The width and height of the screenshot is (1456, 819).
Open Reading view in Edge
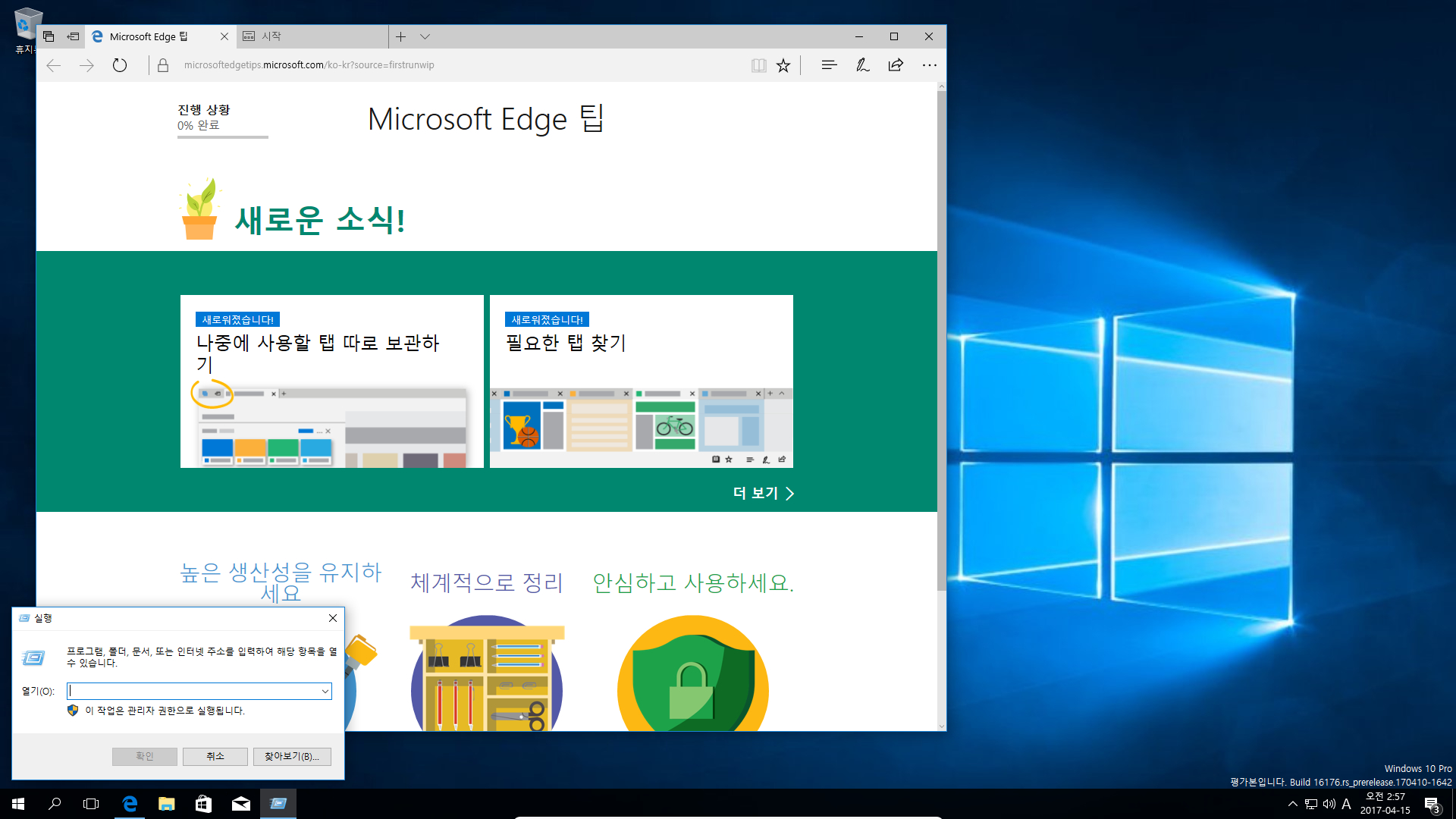click(x=758, y=65)
